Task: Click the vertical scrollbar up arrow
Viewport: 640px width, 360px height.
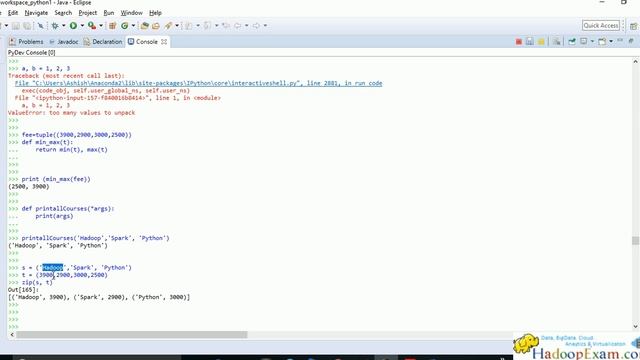Action: pos(635,61)
